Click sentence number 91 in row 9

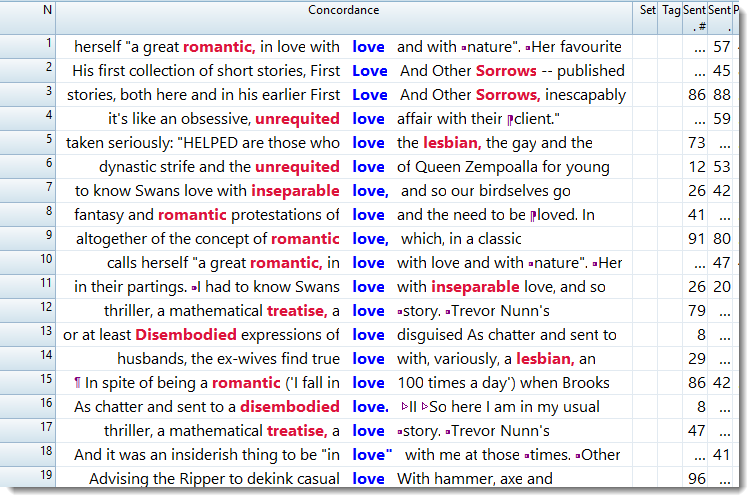[696, 239]
